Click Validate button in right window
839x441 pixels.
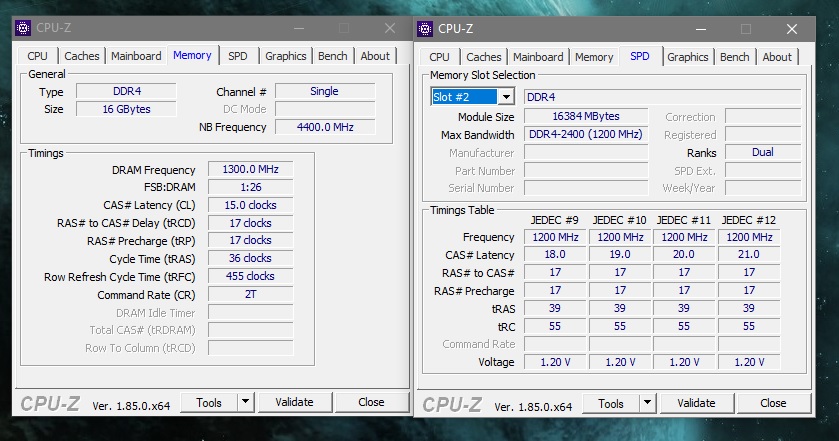click(x=696, y=403)
